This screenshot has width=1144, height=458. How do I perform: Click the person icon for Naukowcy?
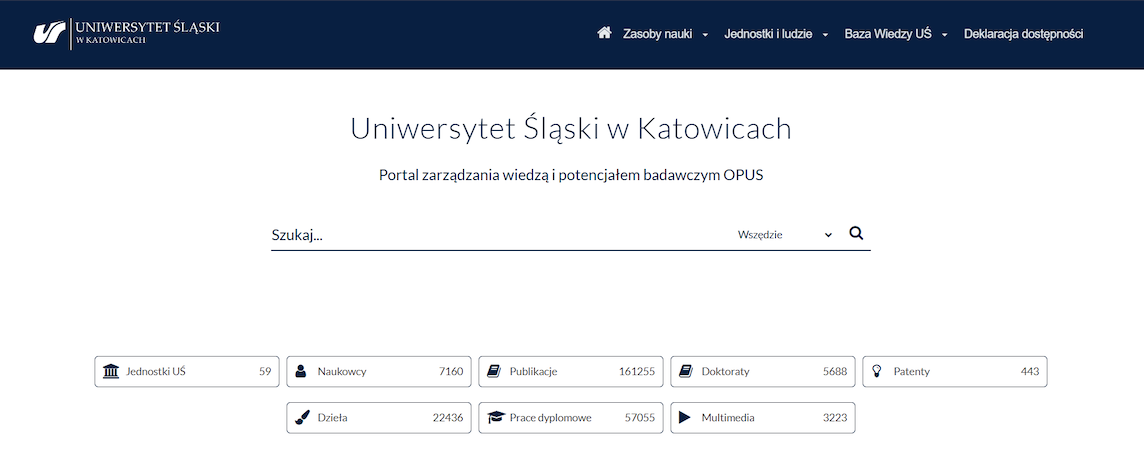301,371
